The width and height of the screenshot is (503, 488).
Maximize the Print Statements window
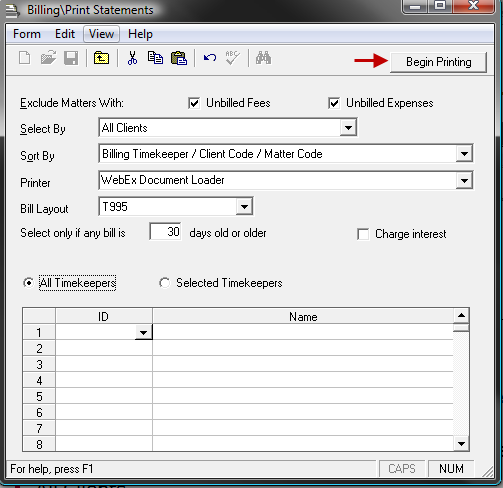pos(440,6)
